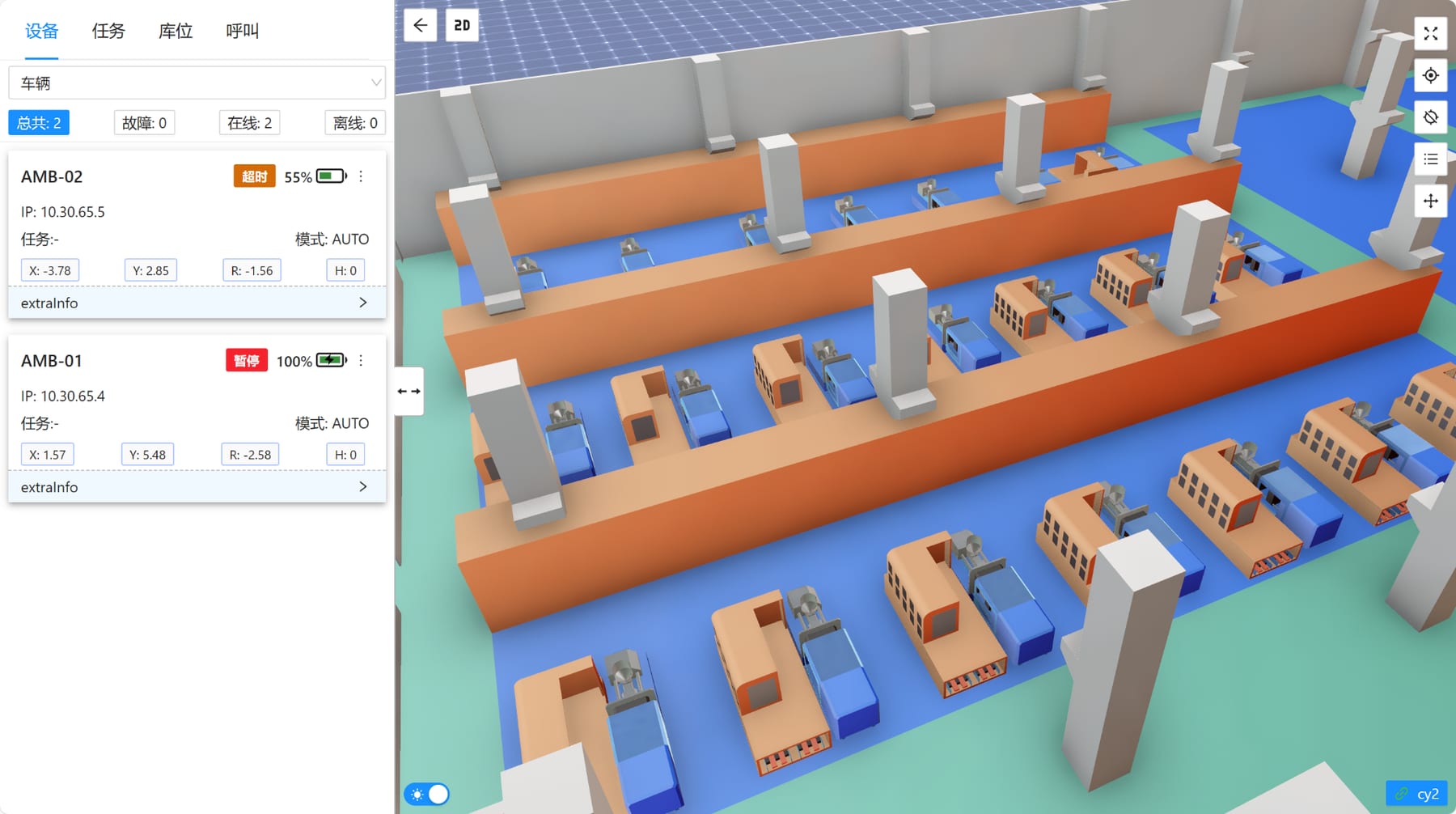Select the 离线: 0 filter button
This screenshot has height=814, width=1456.
click(355, 123)
